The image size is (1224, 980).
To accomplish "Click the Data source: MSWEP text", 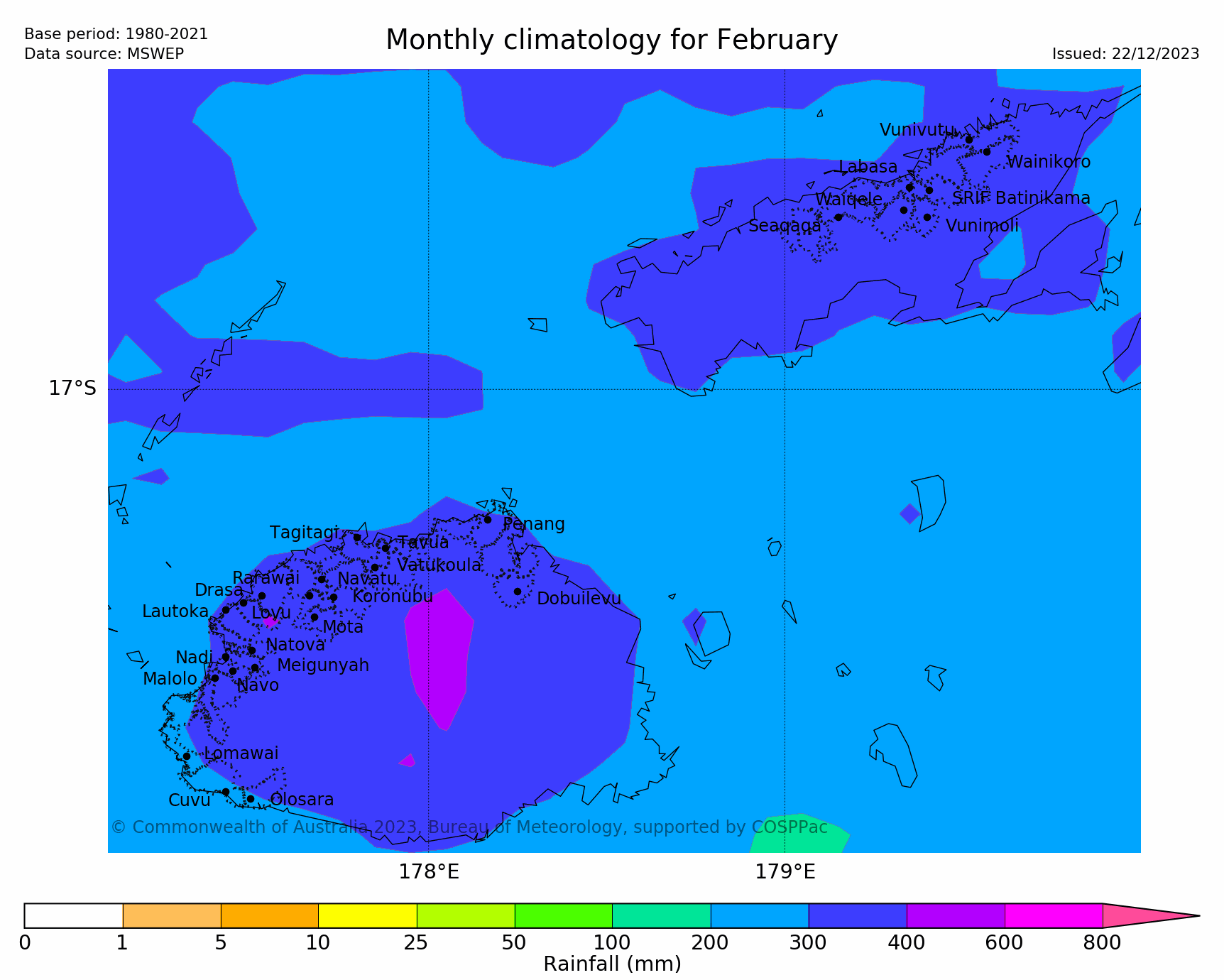I will coord(104,54).
